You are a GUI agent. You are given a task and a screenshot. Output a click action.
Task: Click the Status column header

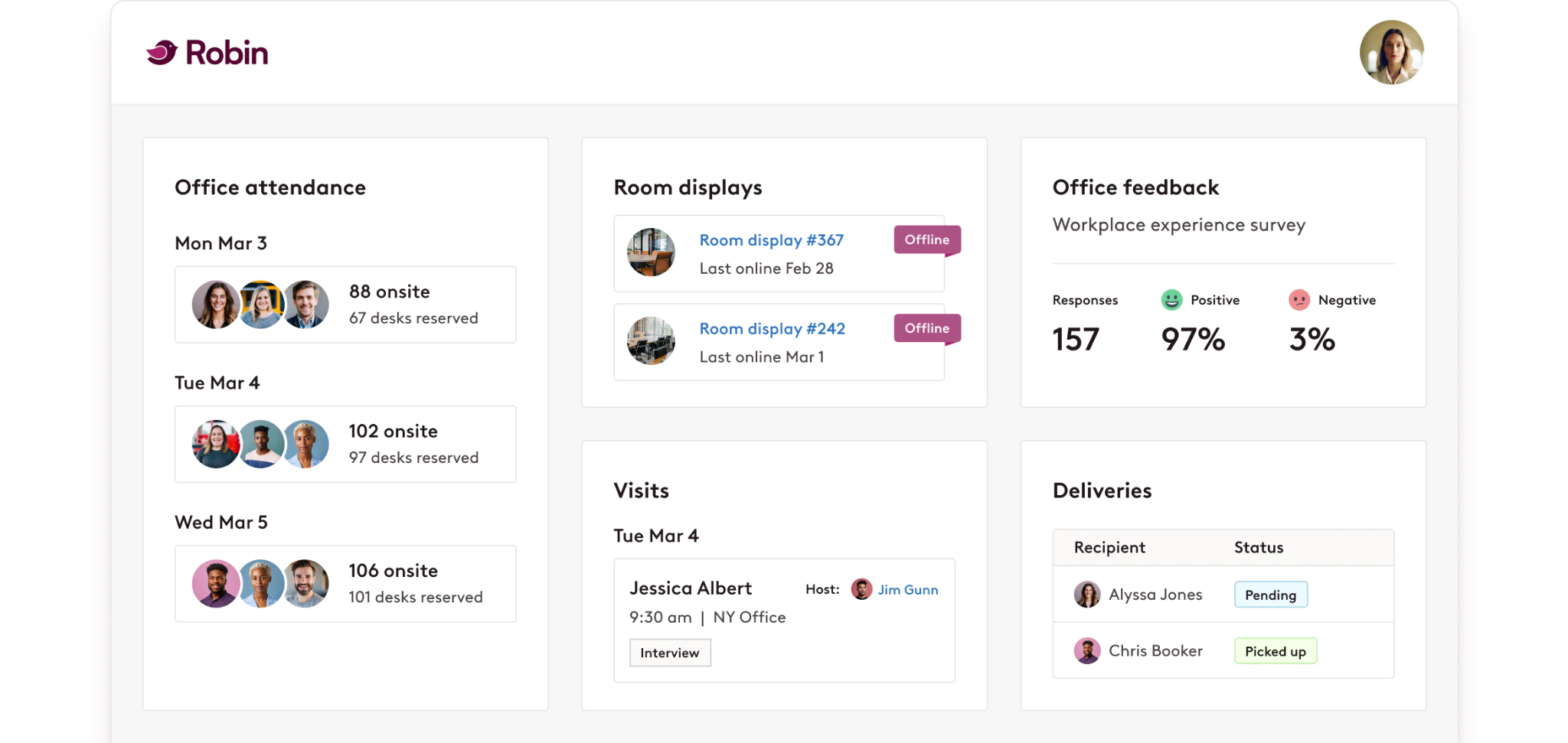[1259, 548]
